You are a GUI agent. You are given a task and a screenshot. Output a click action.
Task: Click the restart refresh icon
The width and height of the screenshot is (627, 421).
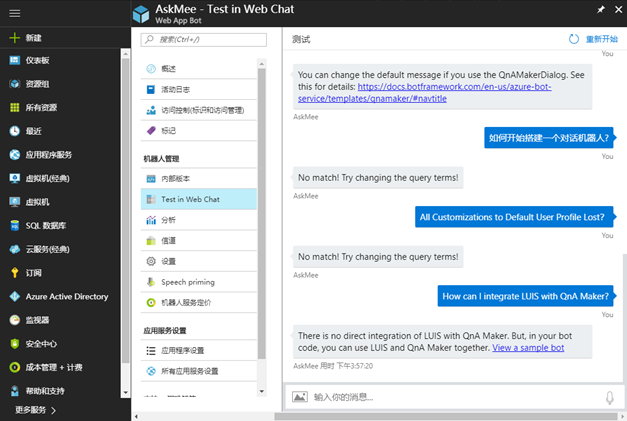pyautogui.click(x=574, y=39)
